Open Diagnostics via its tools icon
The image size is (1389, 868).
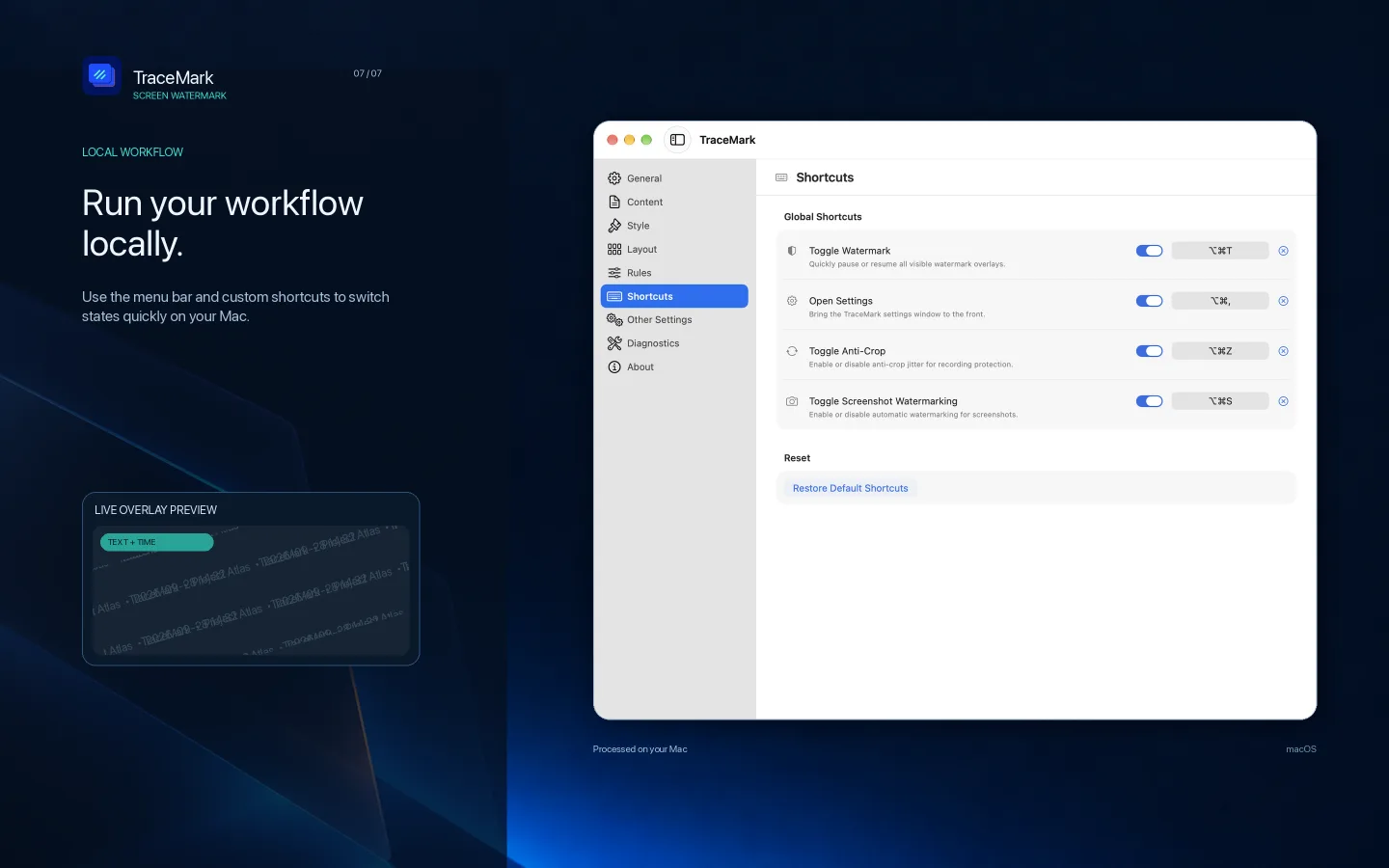[x=614, y=343]
